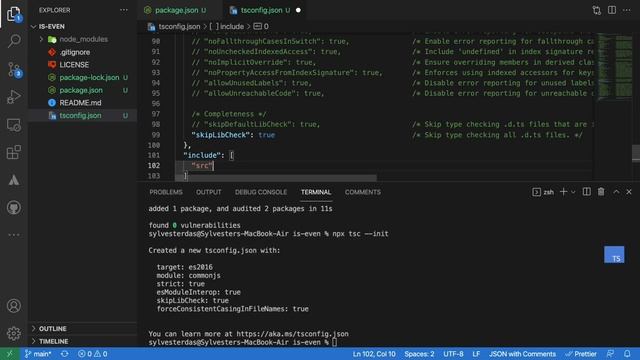The image size is (640, 360).
Task: Open the COMMENTS panel tab
Action: (362, 192)
